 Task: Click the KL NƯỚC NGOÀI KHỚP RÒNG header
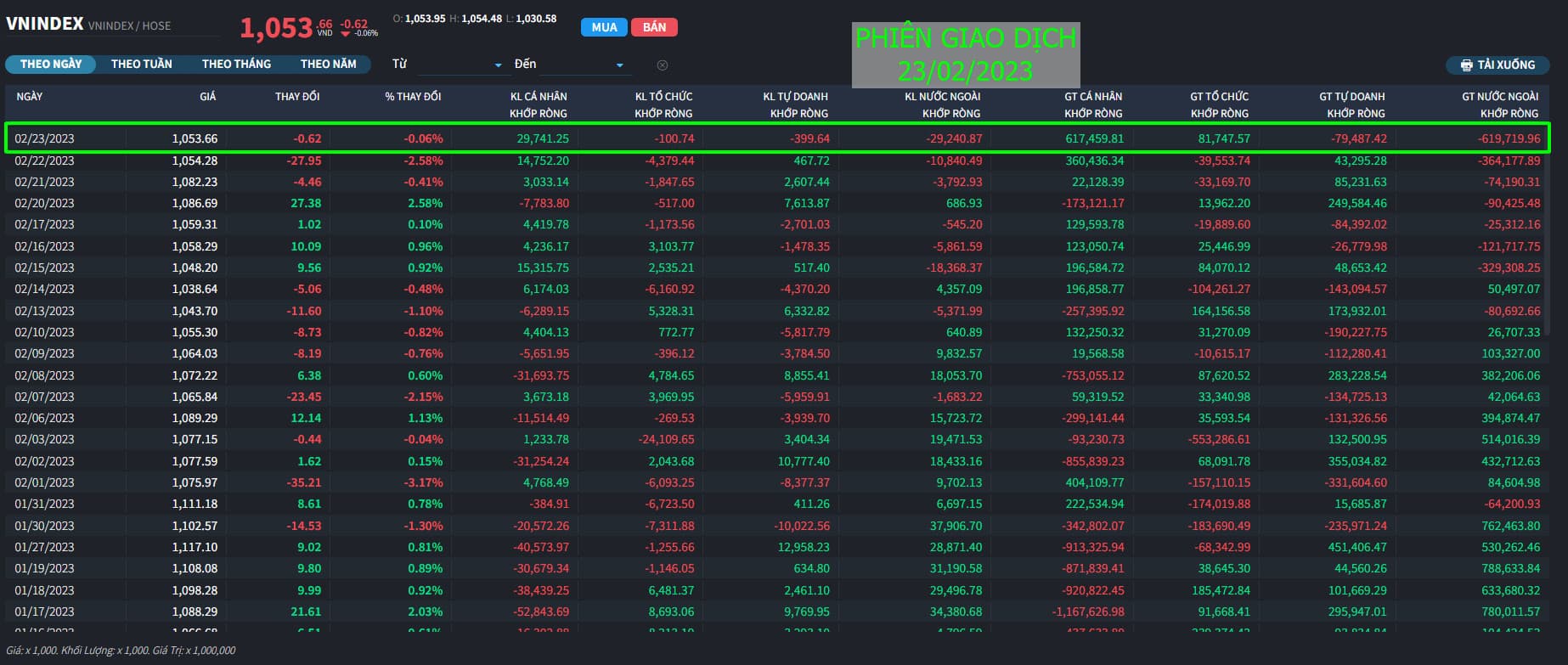[x=942, y=104]
